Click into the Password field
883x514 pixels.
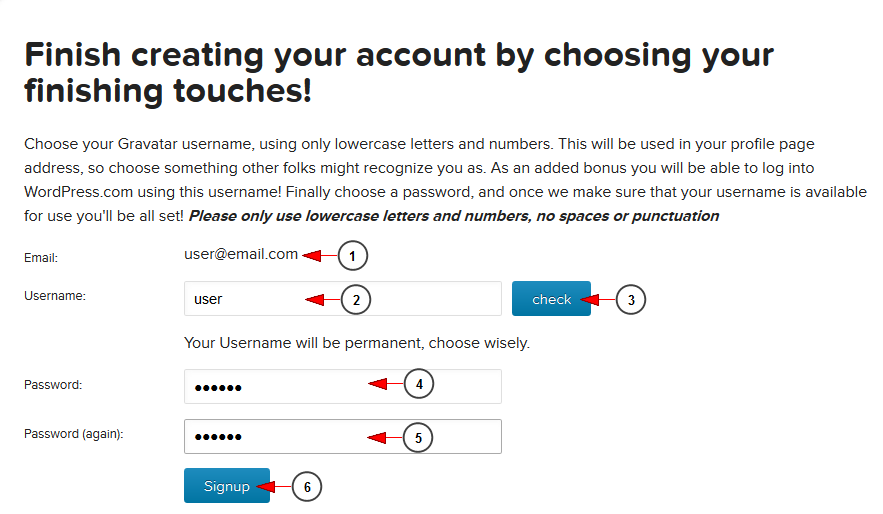click(342, 386)
